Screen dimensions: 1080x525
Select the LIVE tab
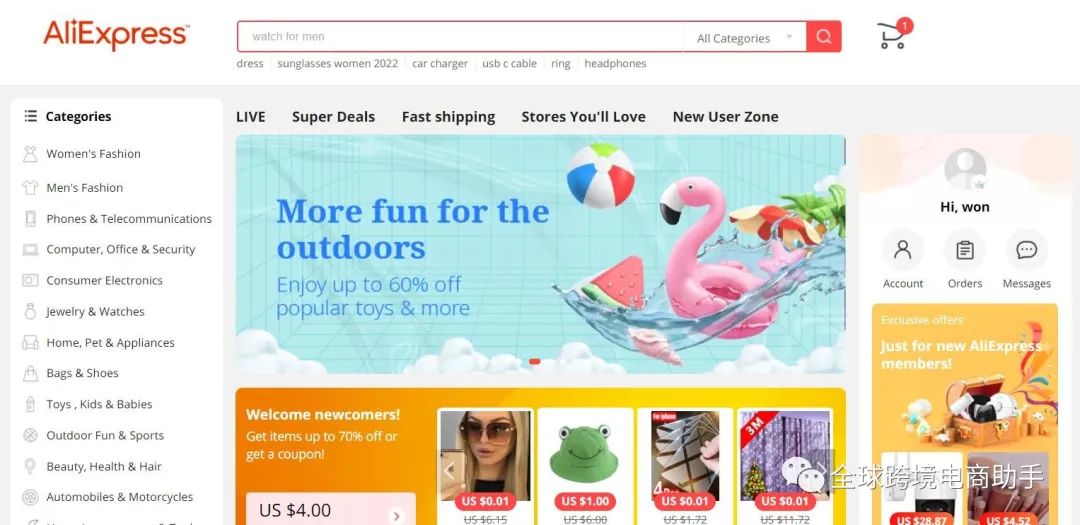(x=251, y=117)
